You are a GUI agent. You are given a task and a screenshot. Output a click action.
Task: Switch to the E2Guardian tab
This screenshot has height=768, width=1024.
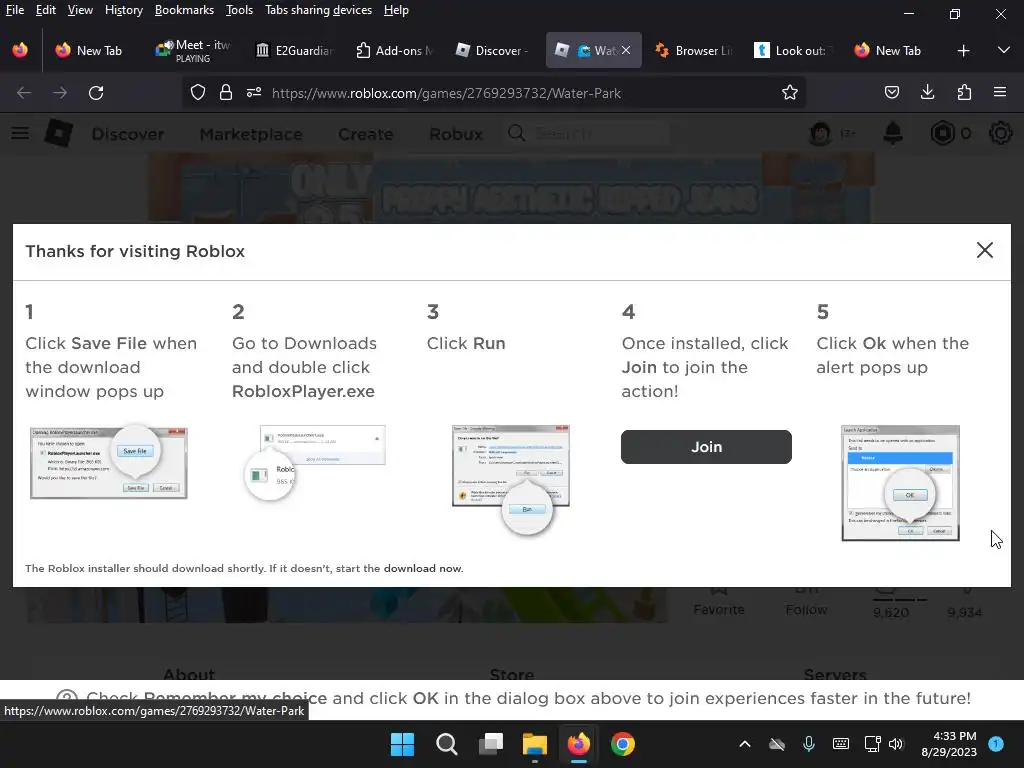pos(295,50)
